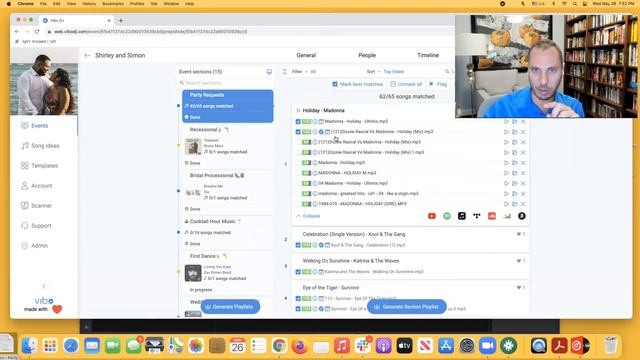Screen dimensions: 640x360
Task: Remove the 04 Madonna - Holiday - Ultimix match
Action: pyautogui.click(x=523, y=184)
